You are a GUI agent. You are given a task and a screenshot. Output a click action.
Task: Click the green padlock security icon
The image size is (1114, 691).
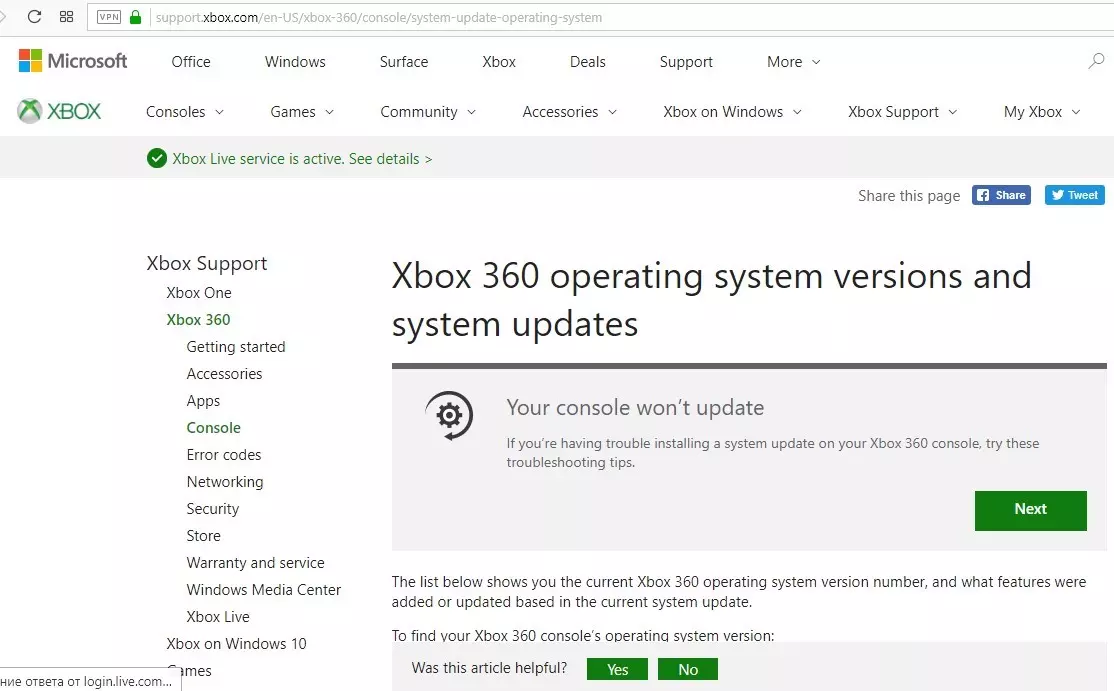(136, 17)
